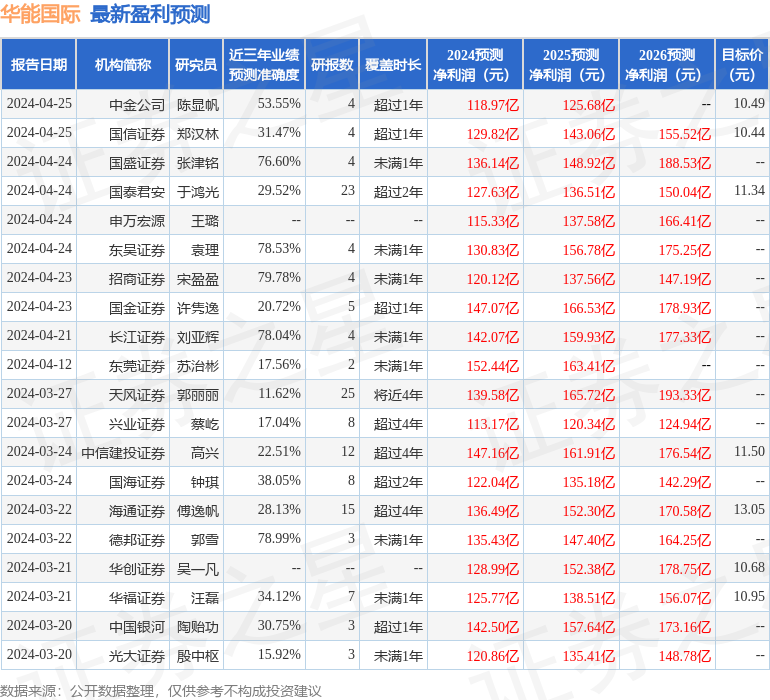This screenshot has height=700, width=770.
Task: Select institution 中信建投证券
Action: point(123,452)
